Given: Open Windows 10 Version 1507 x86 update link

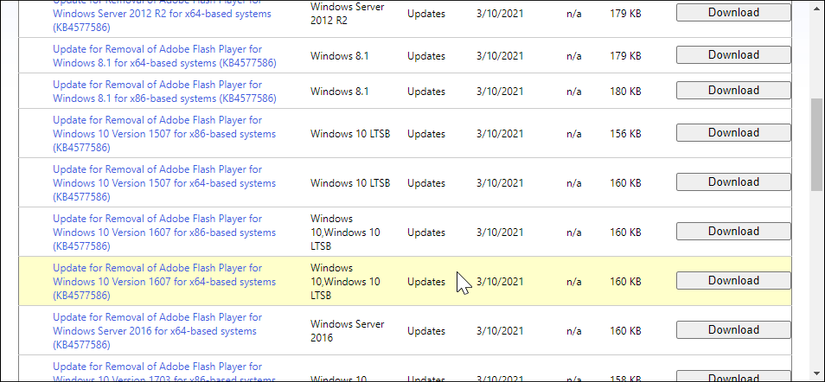Looking at the screenshot, I should [x=164, y=134].
